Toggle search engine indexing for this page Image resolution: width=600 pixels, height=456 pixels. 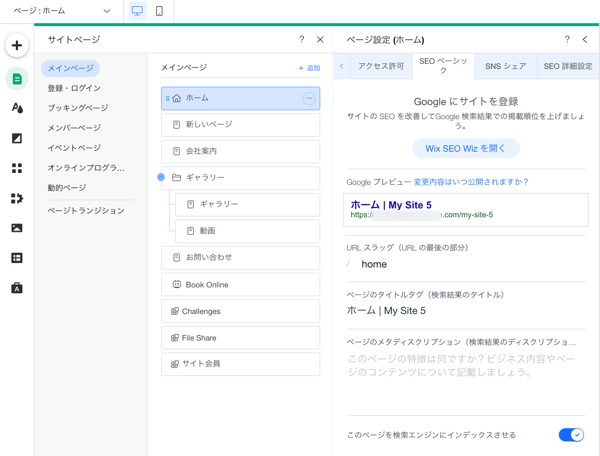[571, 435]
